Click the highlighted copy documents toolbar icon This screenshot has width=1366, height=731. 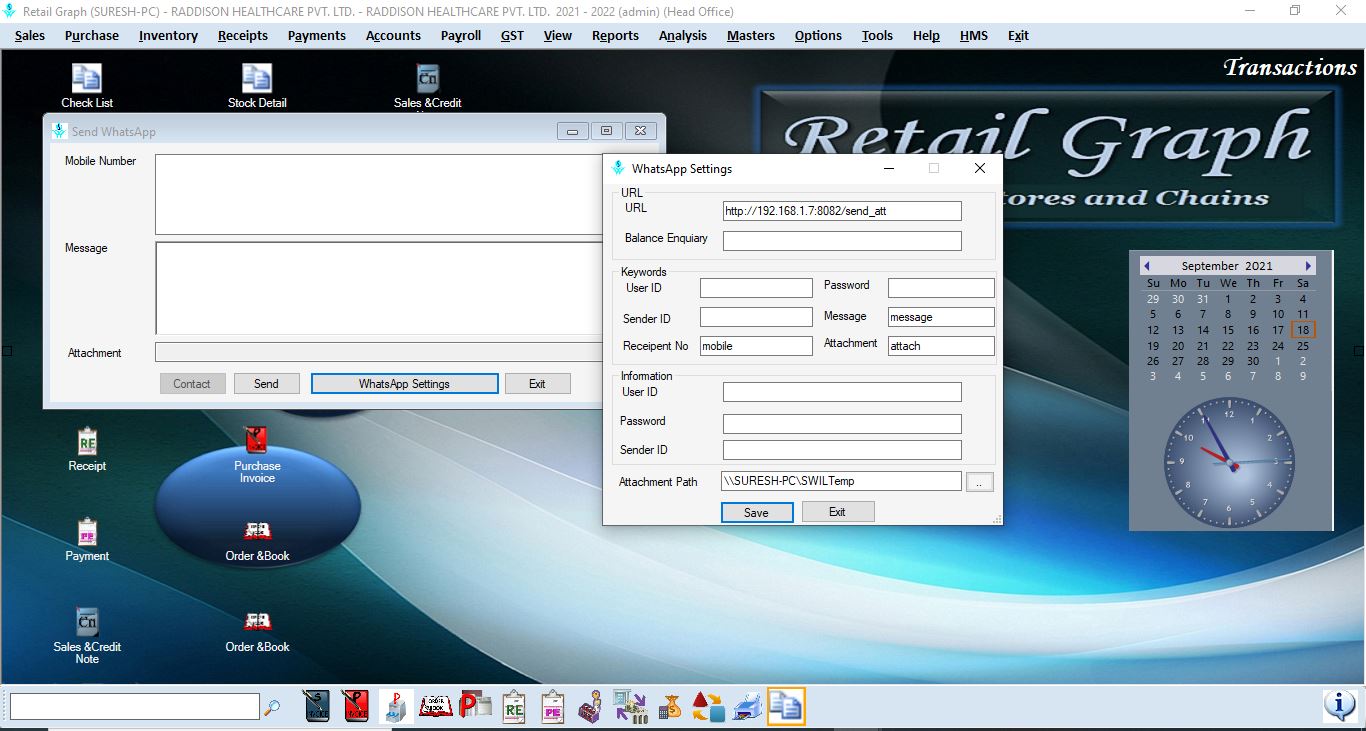click(786, 706)
